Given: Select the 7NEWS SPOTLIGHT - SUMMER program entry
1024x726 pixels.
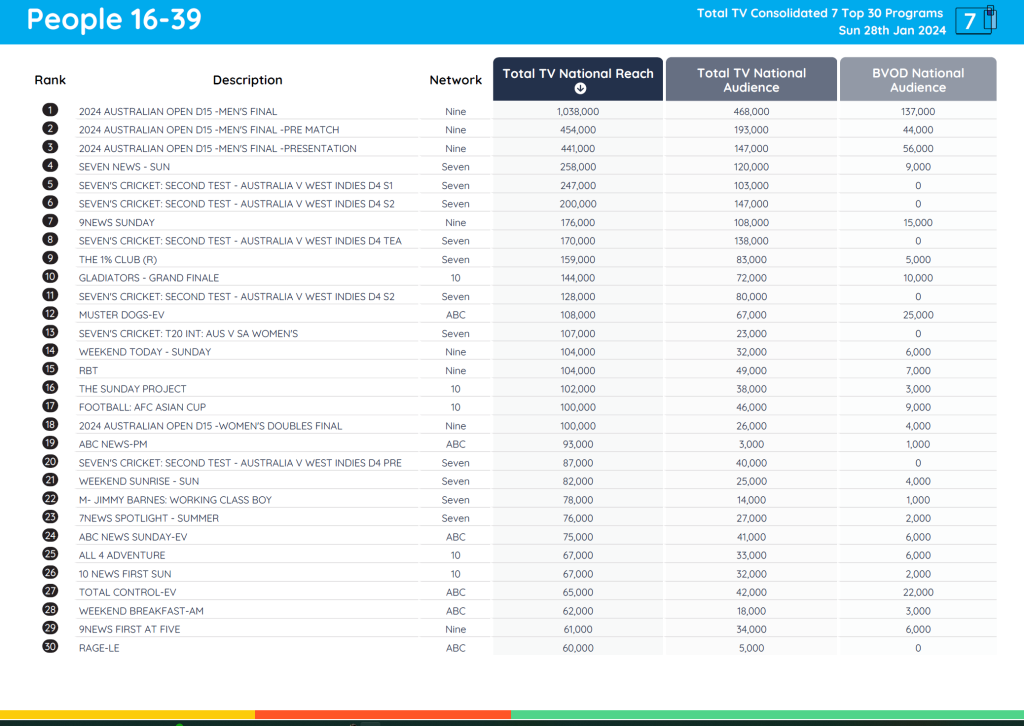Looking at the screenshot, I should click(x=148, y=518).
